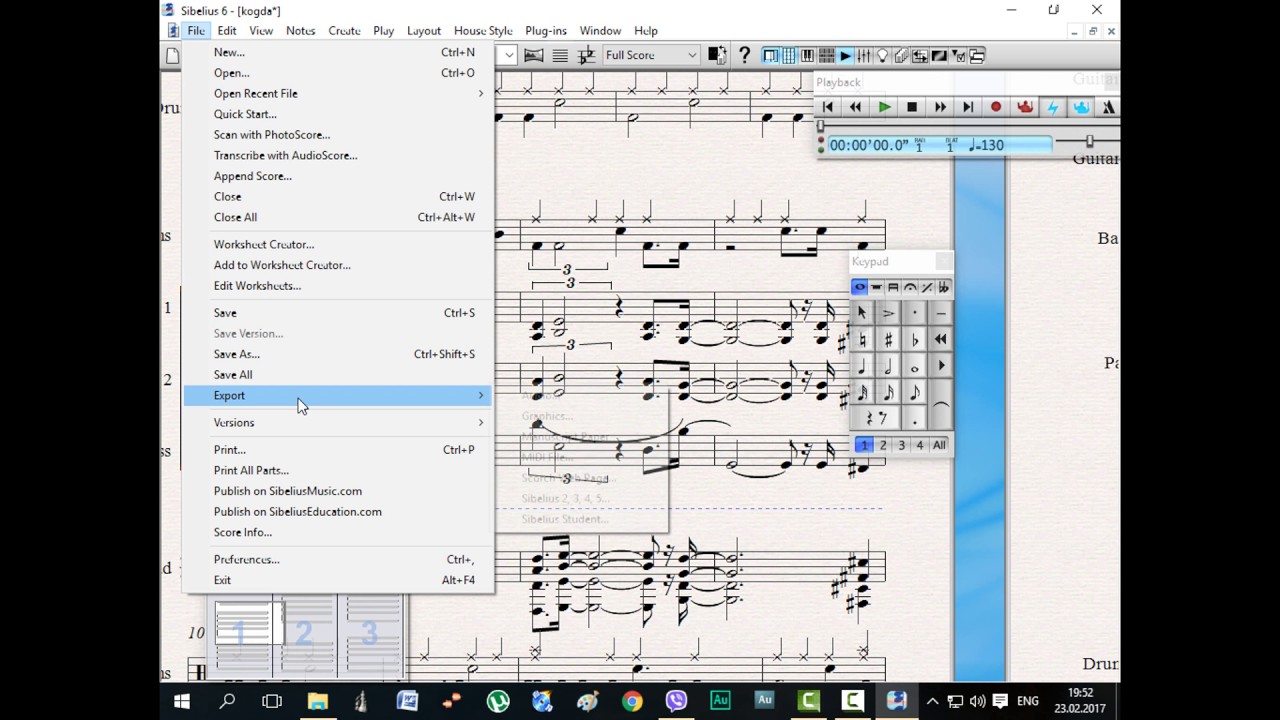
Task: Select the half note on Keypad
Action: coord(888,366)
